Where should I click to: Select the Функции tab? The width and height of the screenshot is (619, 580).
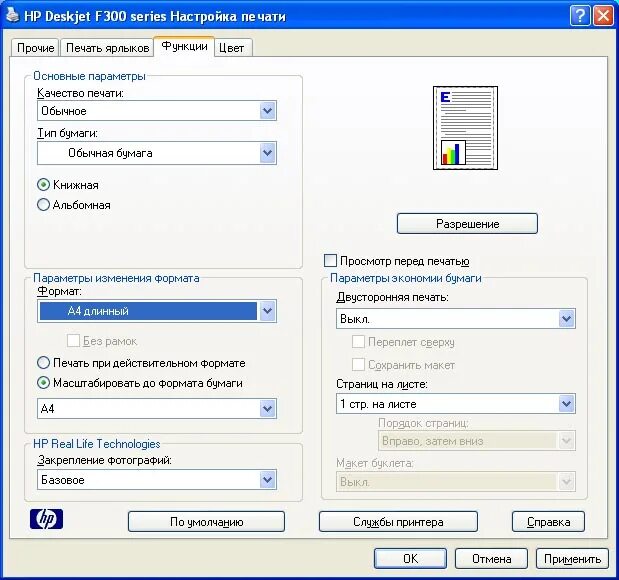click(184, 47)
